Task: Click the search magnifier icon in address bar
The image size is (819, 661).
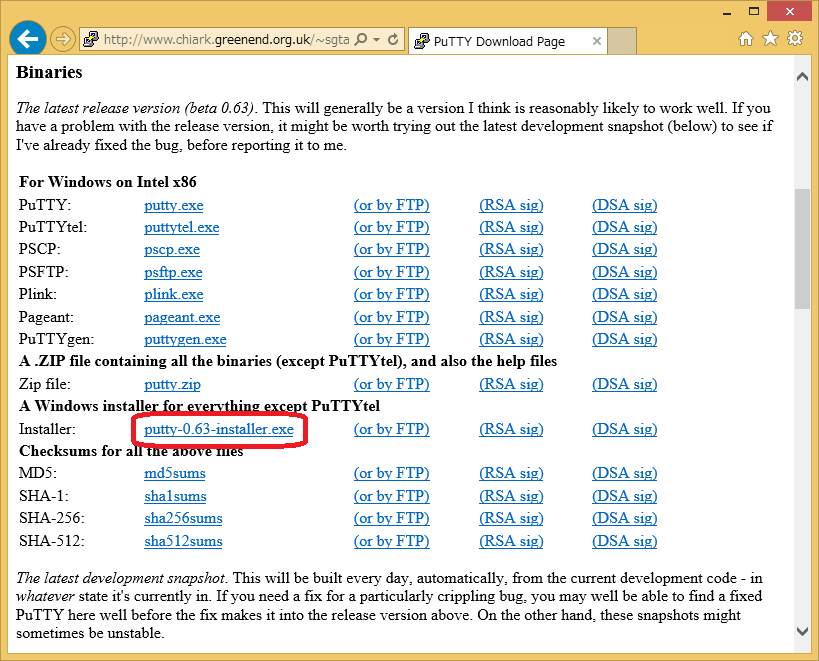Action: pyautogui.click(x=360, y=39)
